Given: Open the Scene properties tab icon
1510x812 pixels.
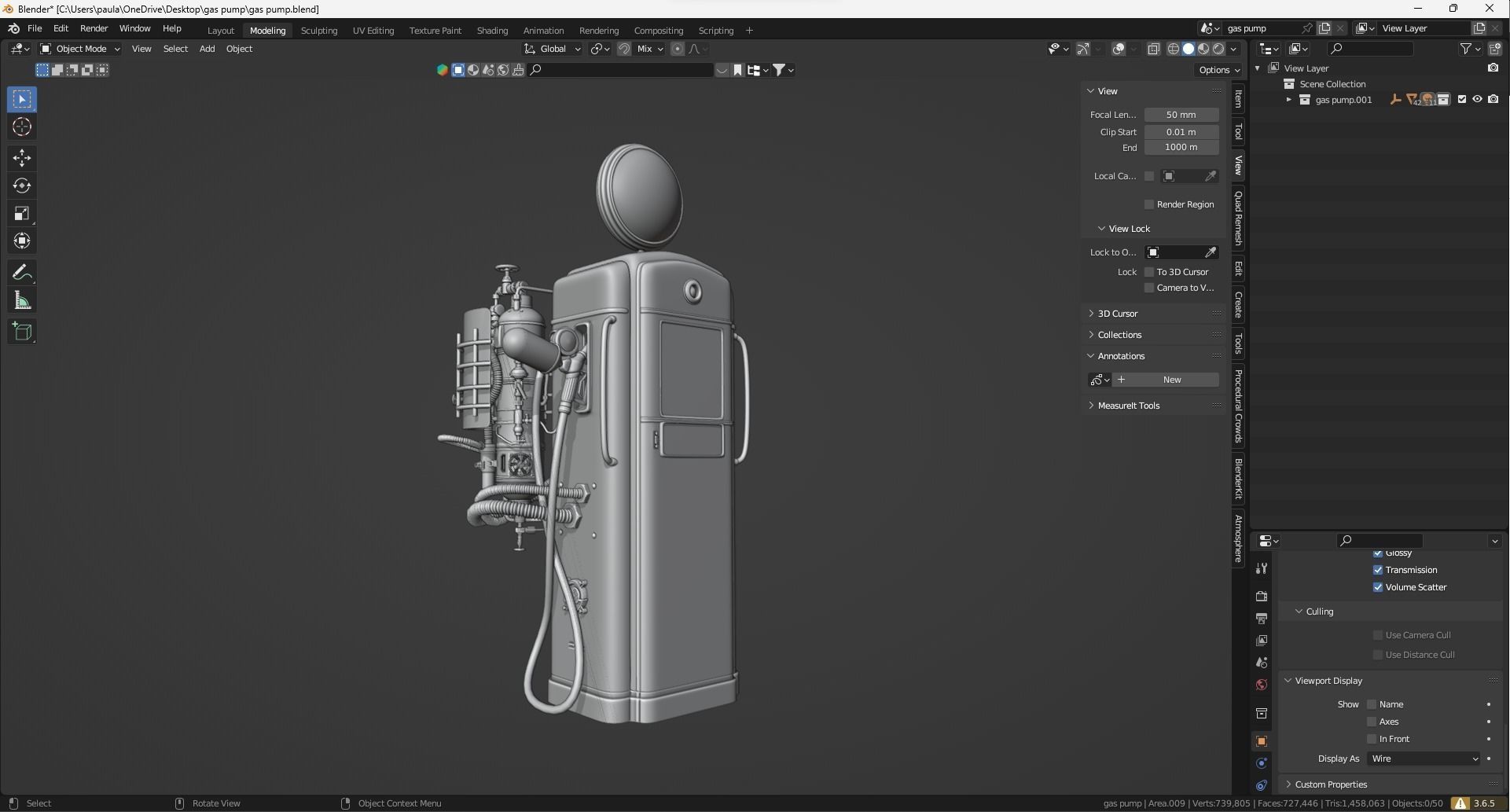Looking at the screenshot, I should [1262, 663].
